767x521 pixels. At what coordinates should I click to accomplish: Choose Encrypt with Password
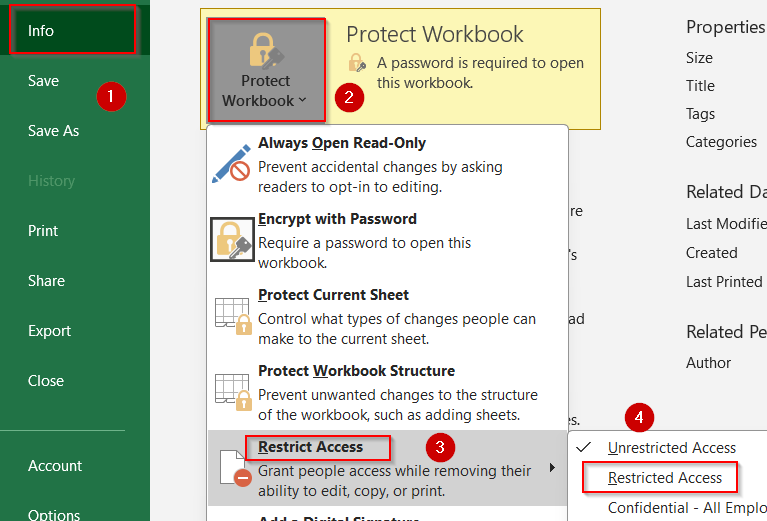coord(386,240)
